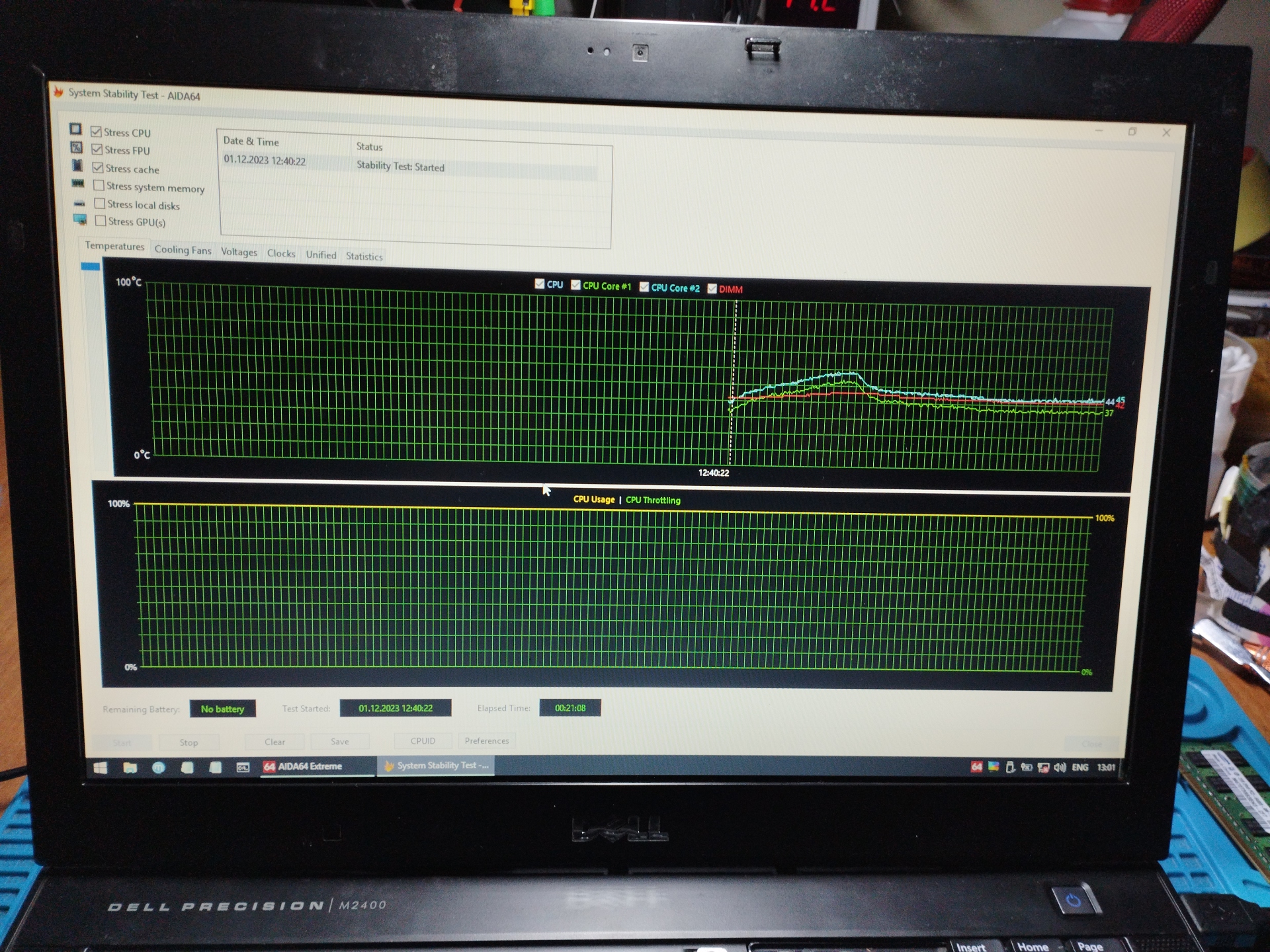
Task: Click System Stability Test taskbar button
Action: click(x=436, y=766)
